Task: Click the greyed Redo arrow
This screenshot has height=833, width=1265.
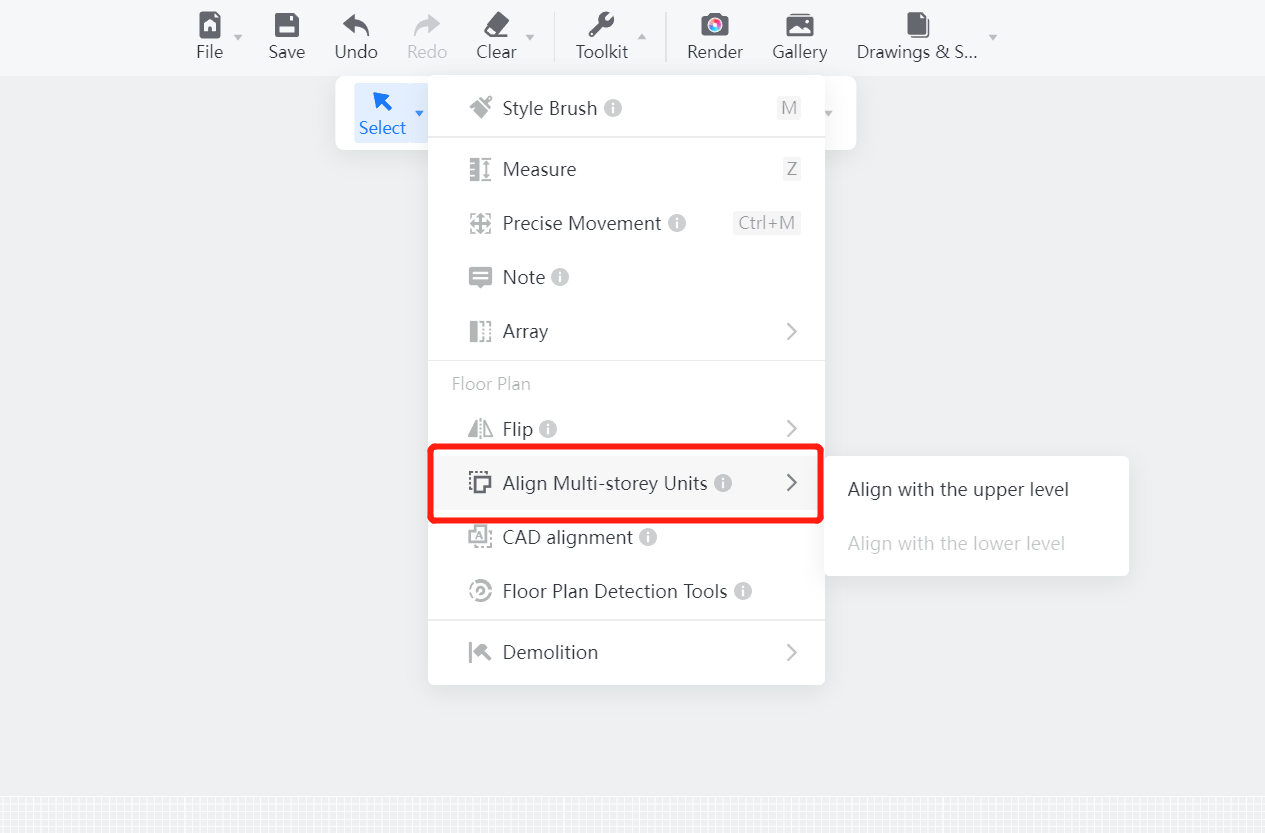Action: click(427, 25)
